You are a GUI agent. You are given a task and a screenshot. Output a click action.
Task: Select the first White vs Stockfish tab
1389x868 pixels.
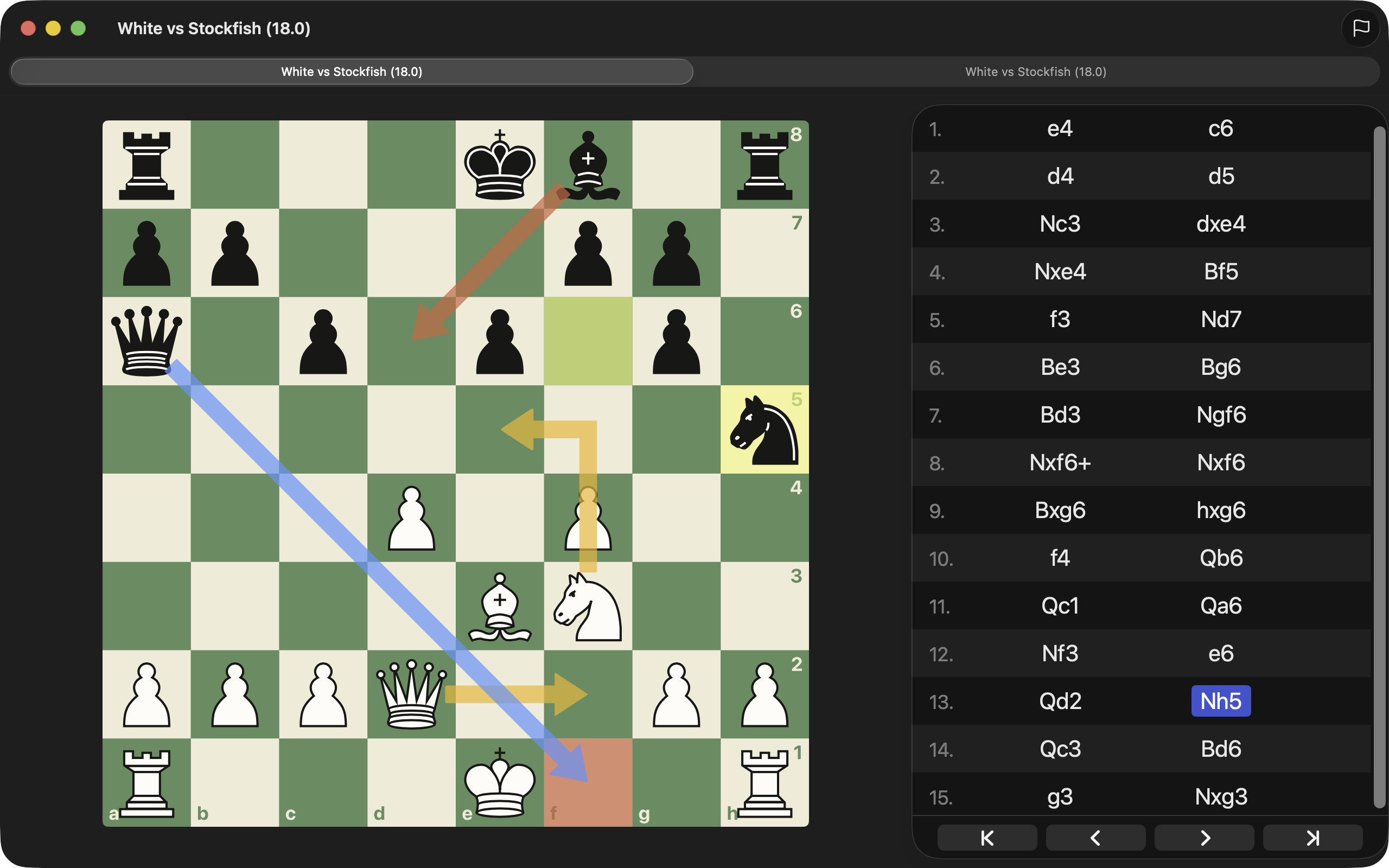(351, 72)
